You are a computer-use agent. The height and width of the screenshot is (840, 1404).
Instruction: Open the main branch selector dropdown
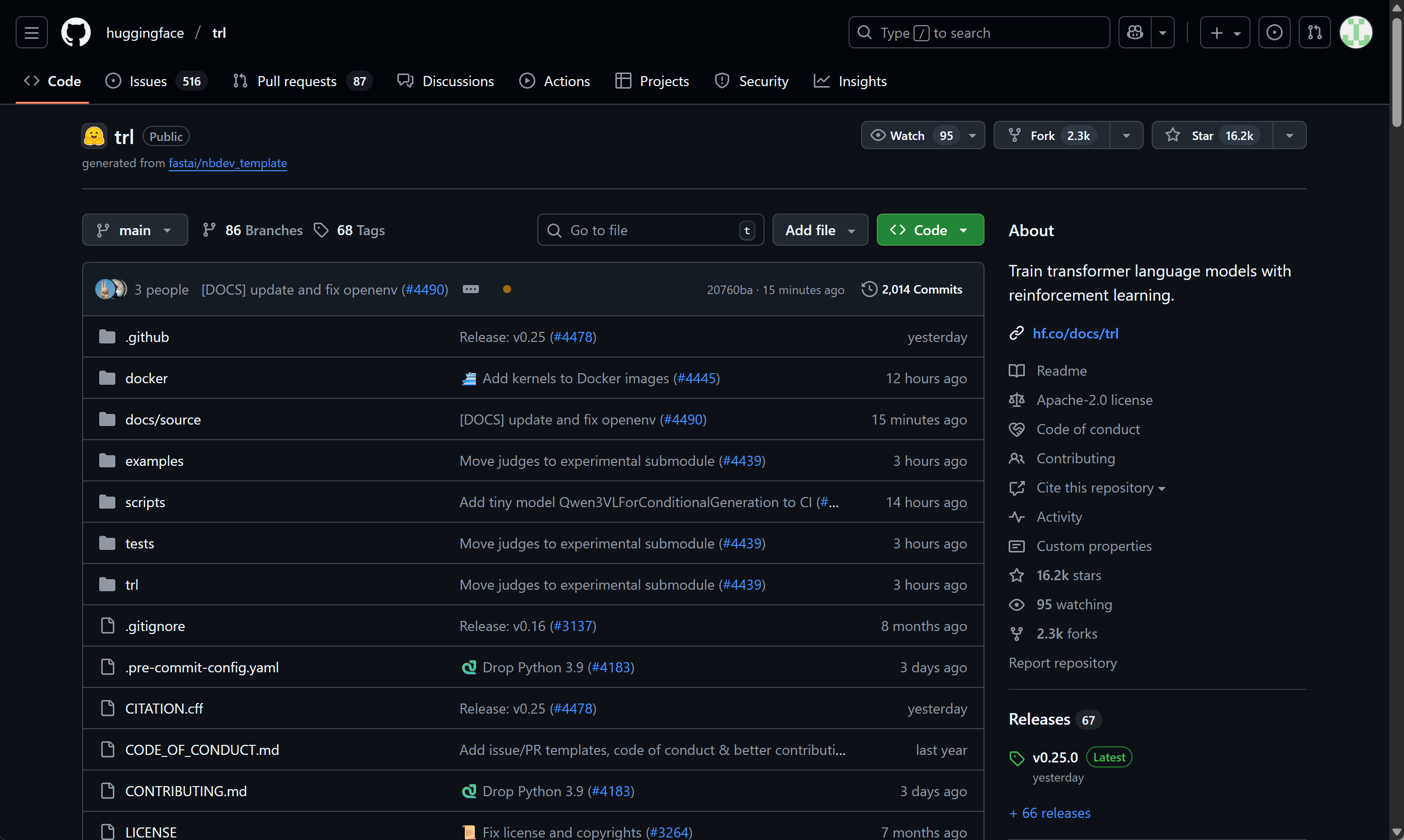(x=134, y=230)
